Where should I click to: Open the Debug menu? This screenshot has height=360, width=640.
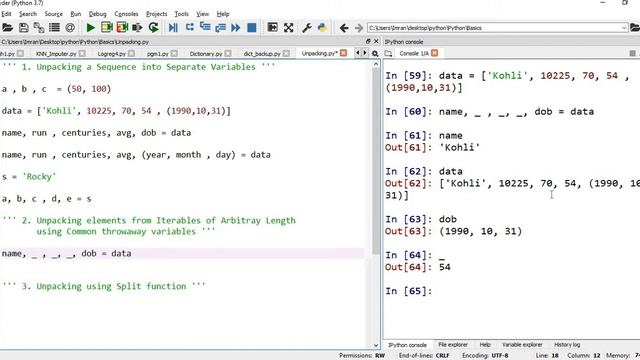(x=98, y=14)
